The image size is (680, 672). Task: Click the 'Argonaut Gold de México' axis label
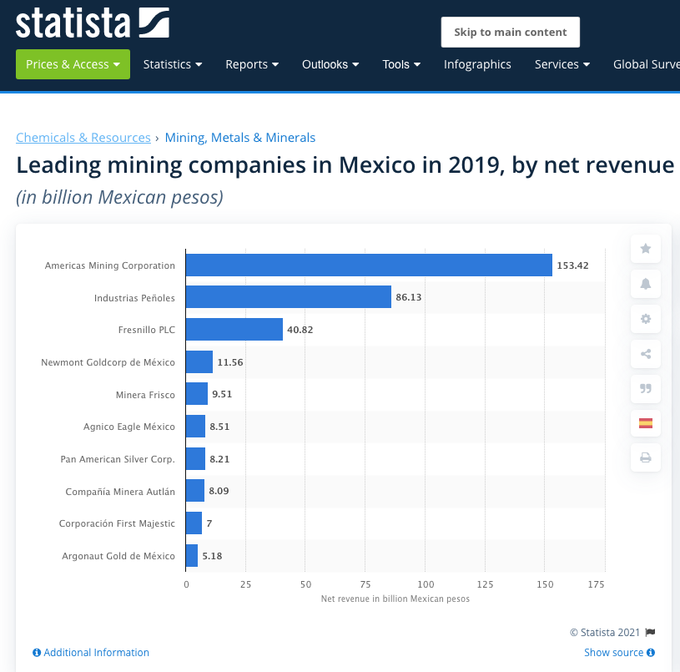[x=118, y=556]
